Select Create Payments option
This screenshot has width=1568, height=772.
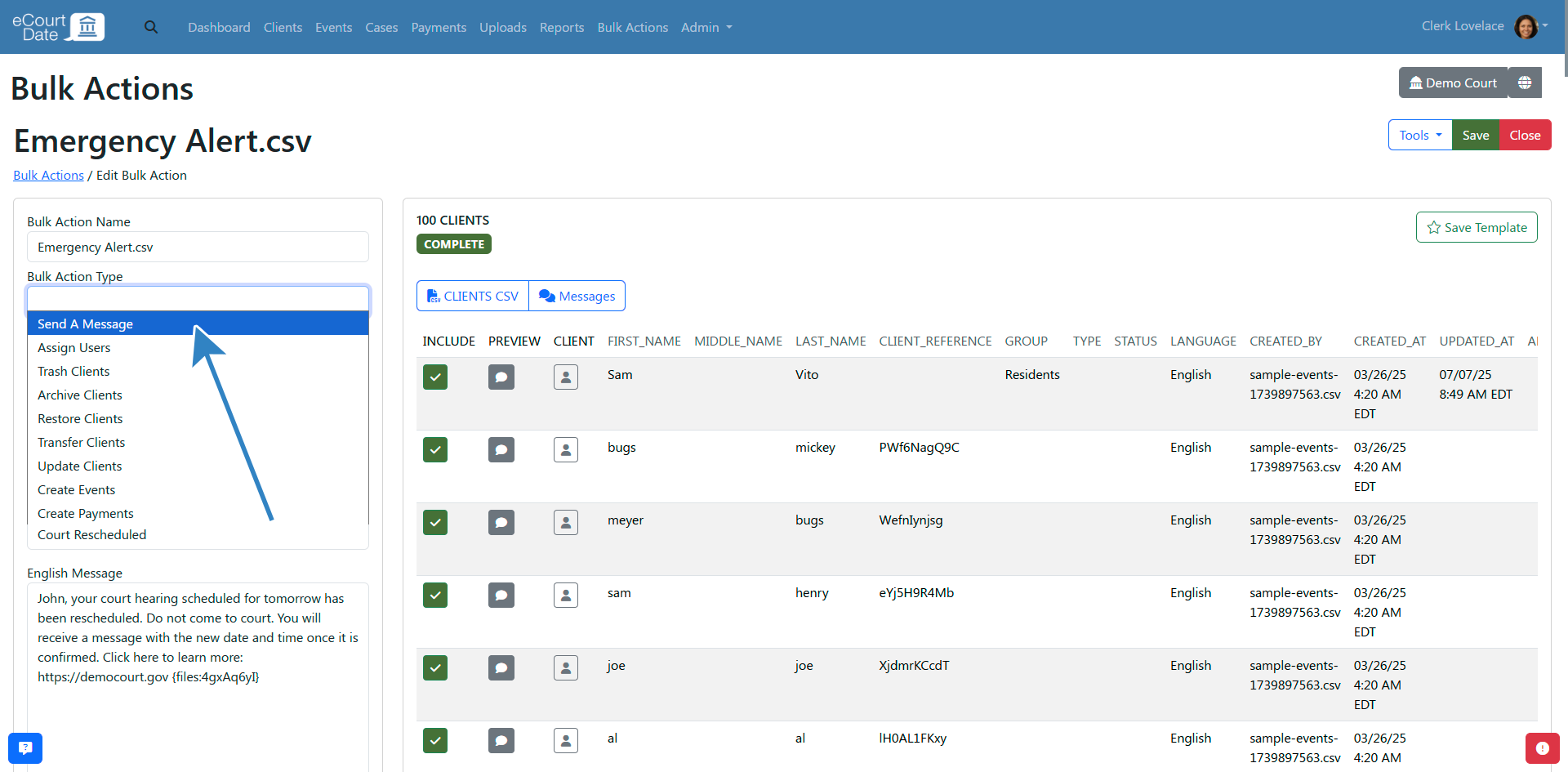[198, 513]
